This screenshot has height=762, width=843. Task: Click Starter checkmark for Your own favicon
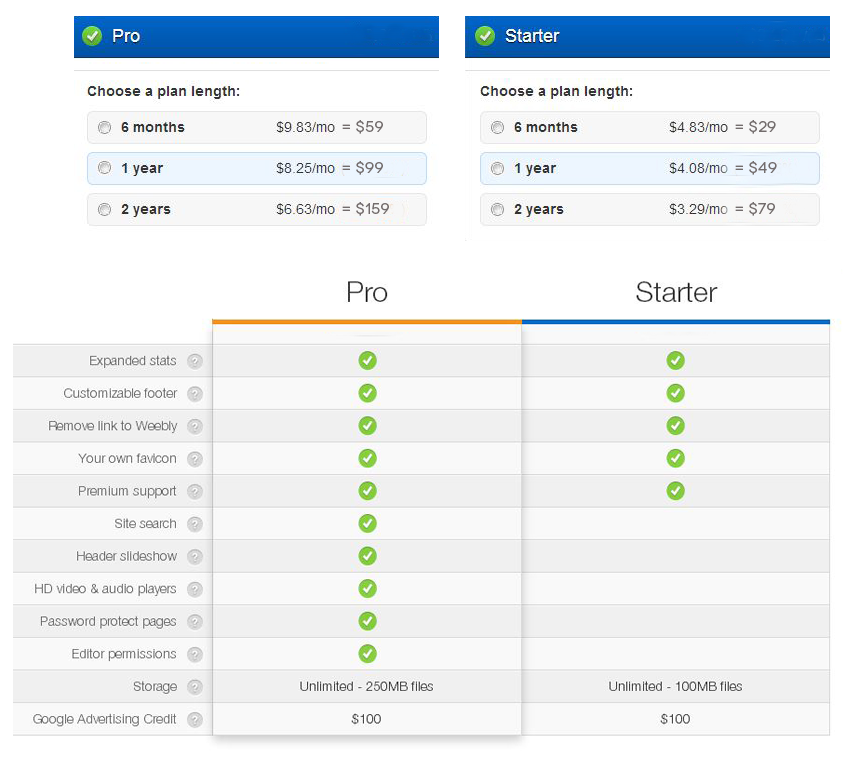click(676, 458)
